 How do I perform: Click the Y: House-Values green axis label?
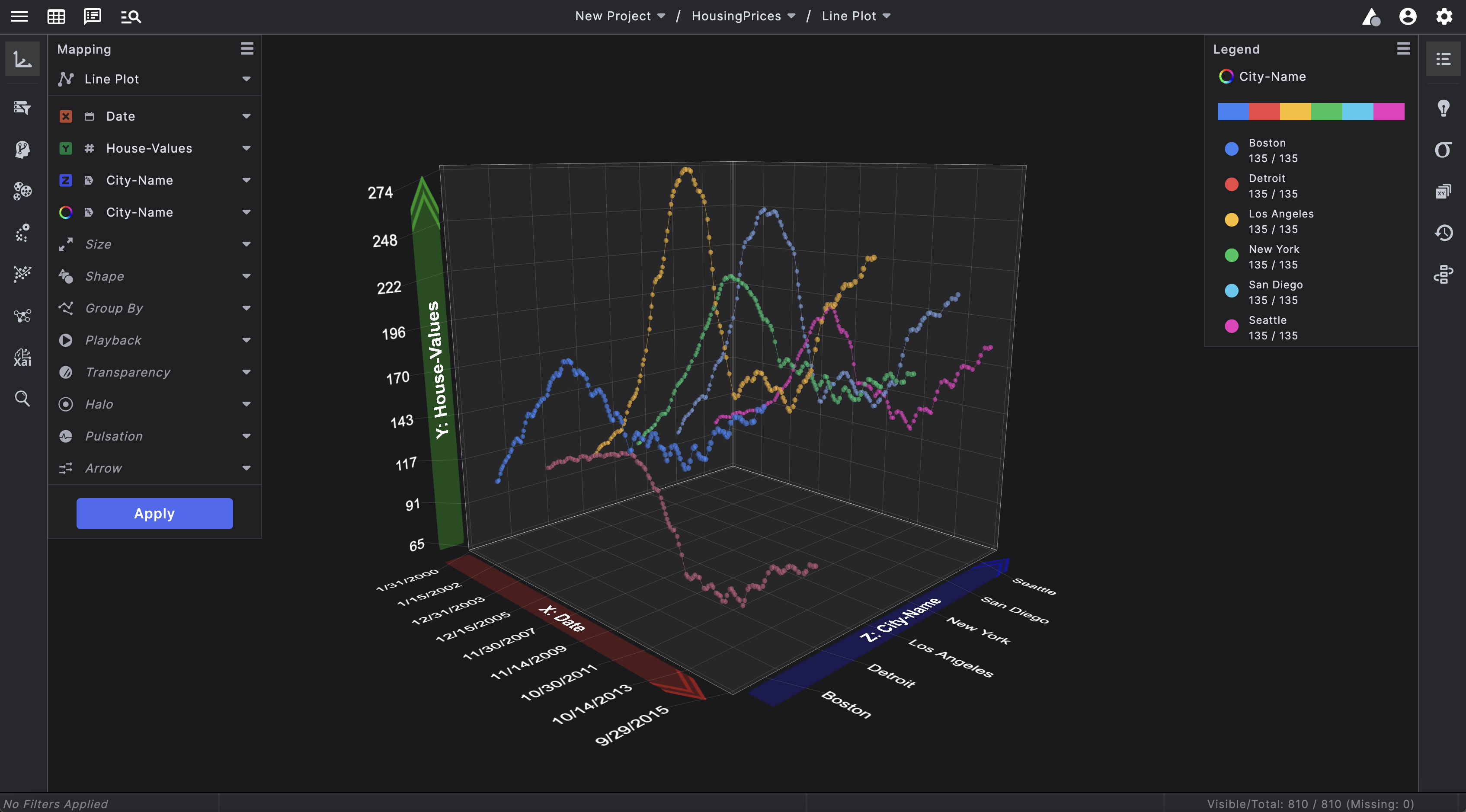pos(437,370)
